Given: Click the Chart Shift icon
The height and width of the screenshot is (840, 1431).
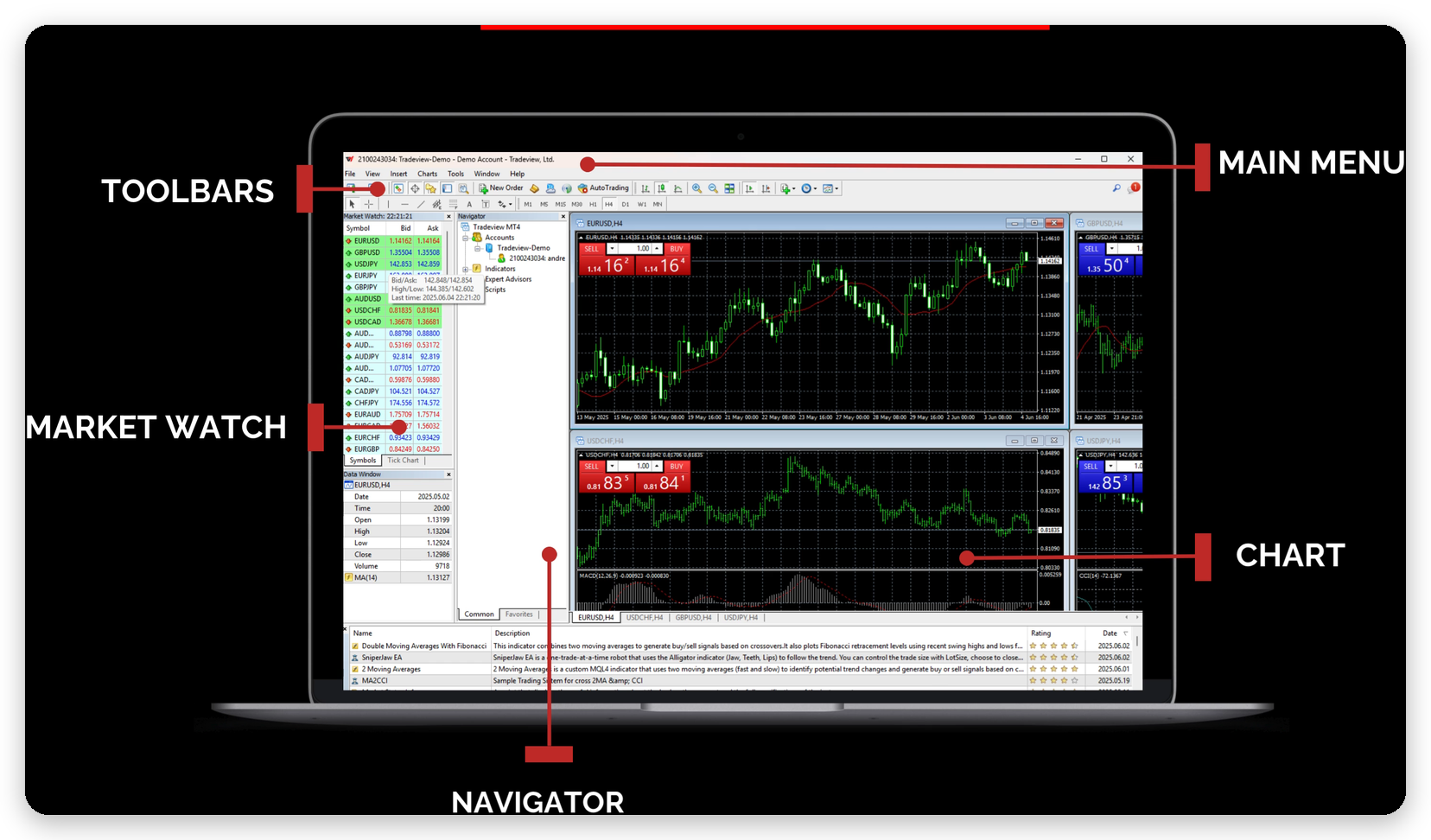Looking at the screenshot, I should pyautogui.click(x=766, y=188).
